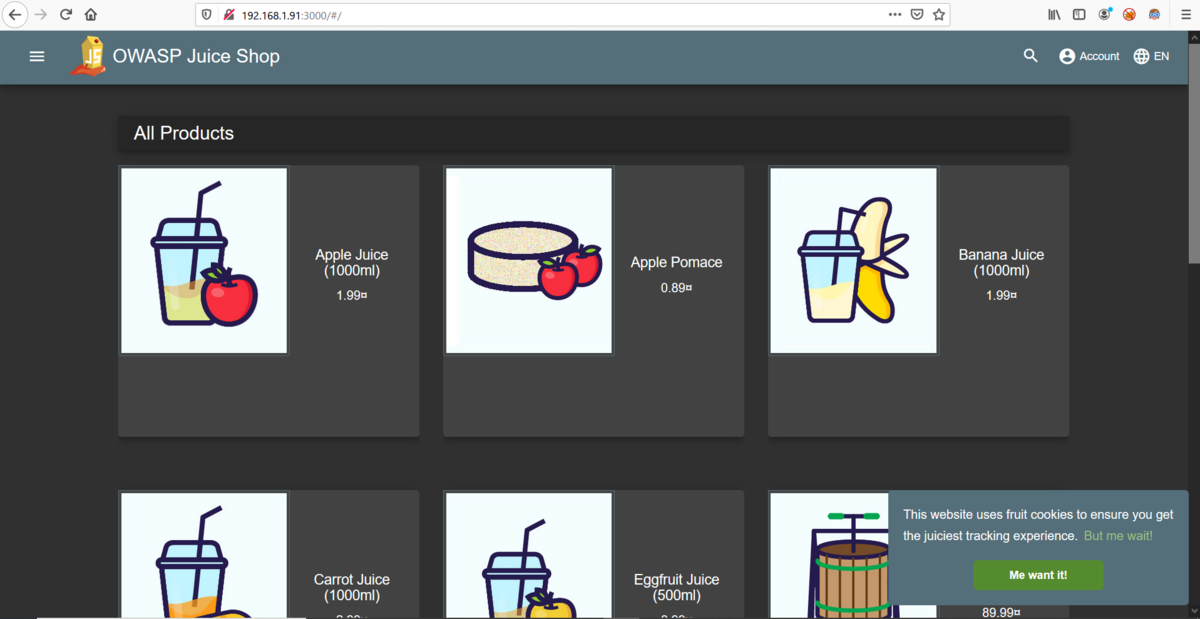Open the page actions three-dot menu
1200x619 pixels.
tap(895, 15)
